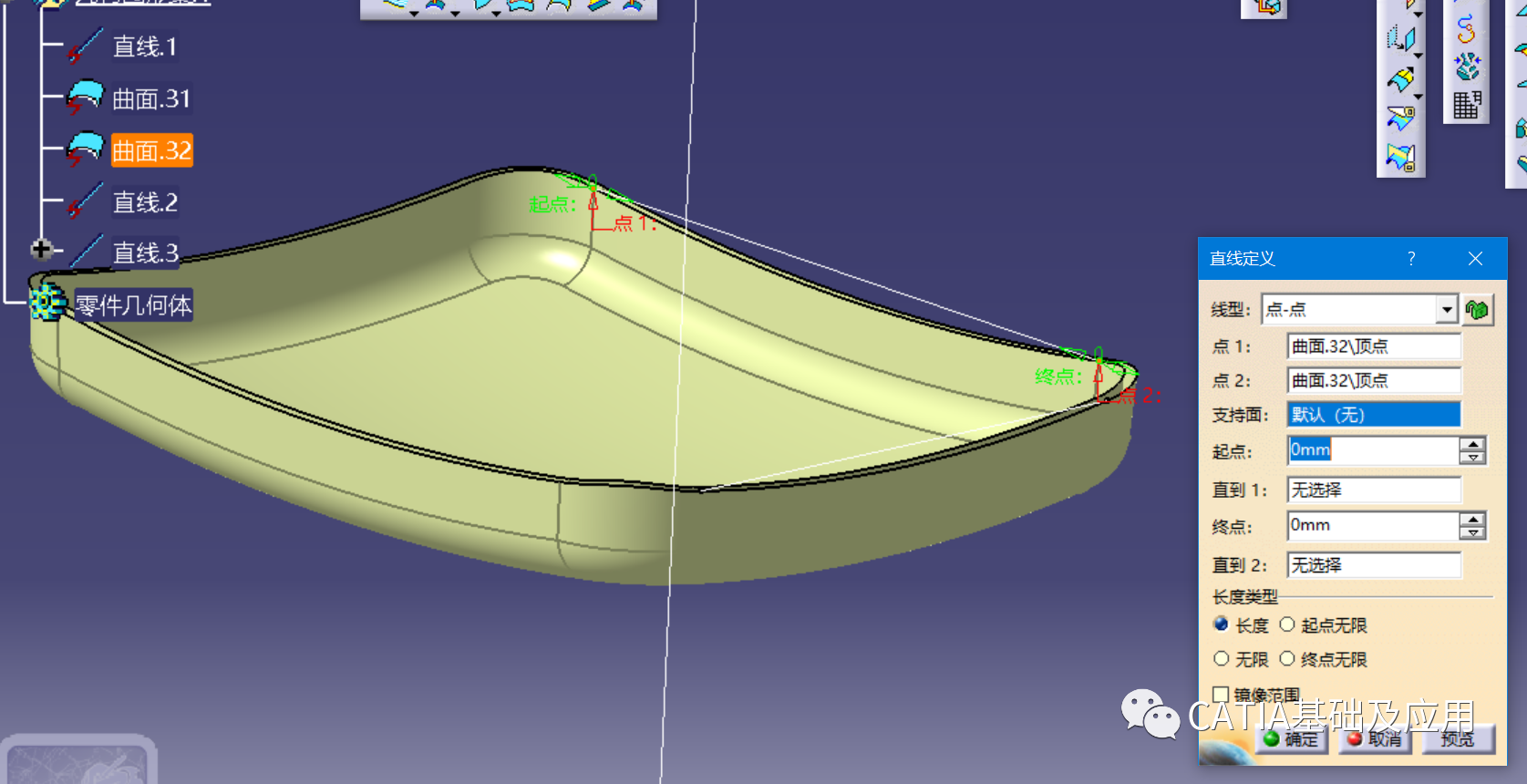Select the 长度 radio button
This screenshot has height=784, width=1527.
(1222, 624)
